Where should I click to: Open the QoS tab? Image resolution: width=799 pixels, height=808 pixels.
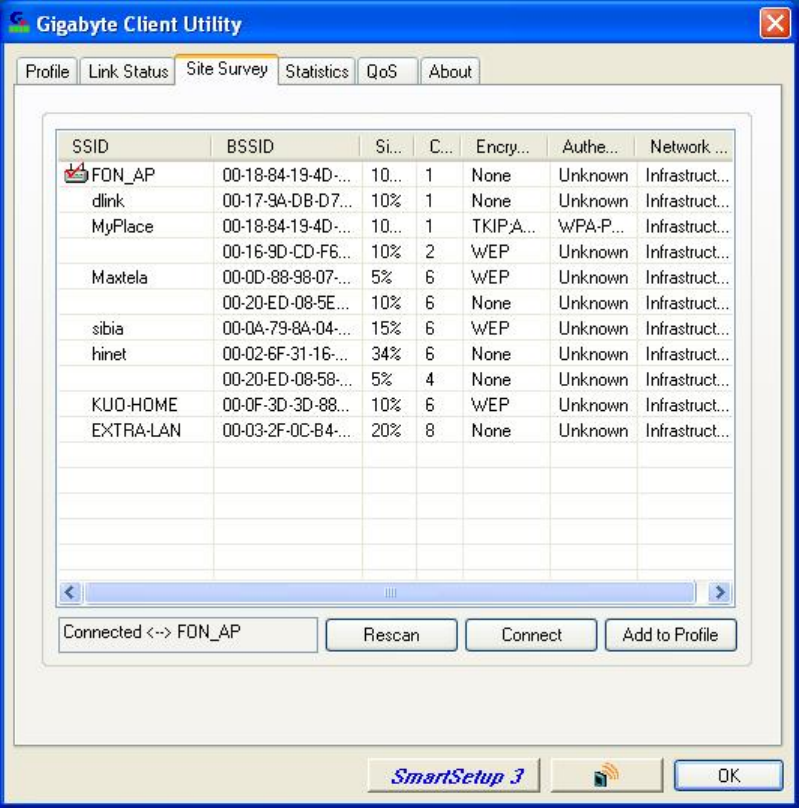point(387,71)
